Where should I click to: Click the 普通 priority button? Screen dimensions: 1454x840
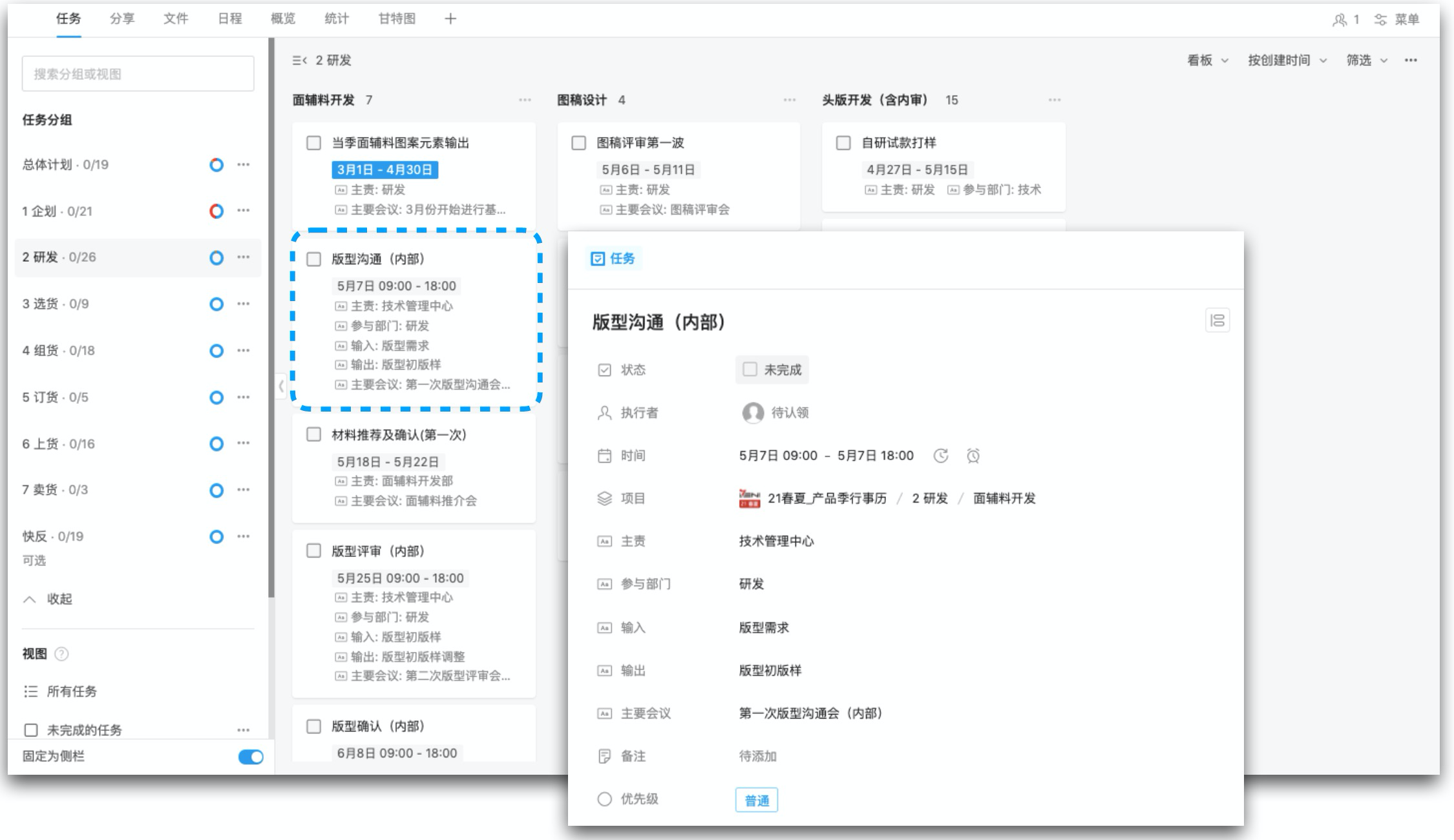point(756,801)
